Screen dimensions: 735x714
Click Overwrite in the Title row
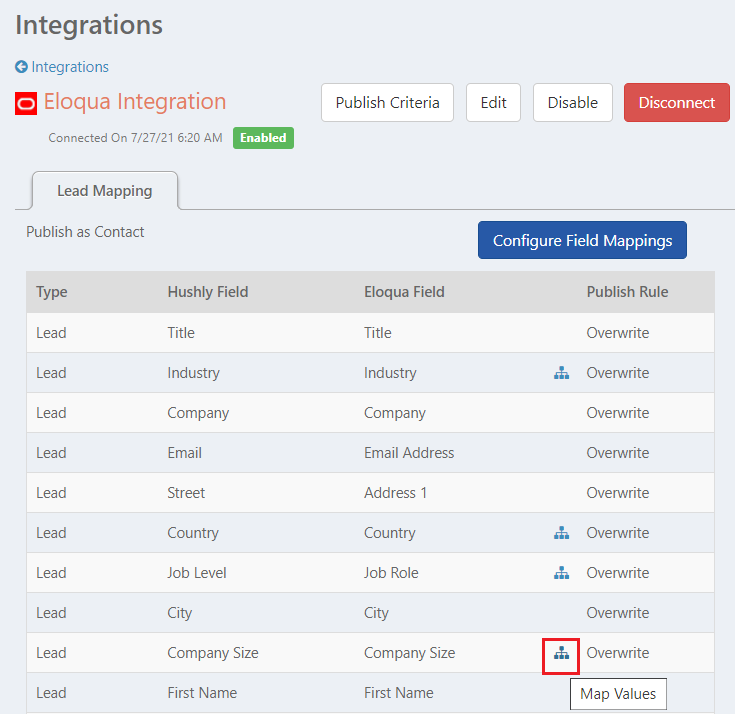pos(618,333)
